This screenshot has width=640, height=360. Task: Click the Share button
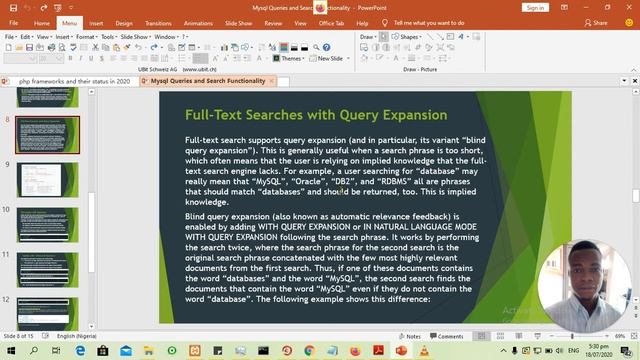596,23
